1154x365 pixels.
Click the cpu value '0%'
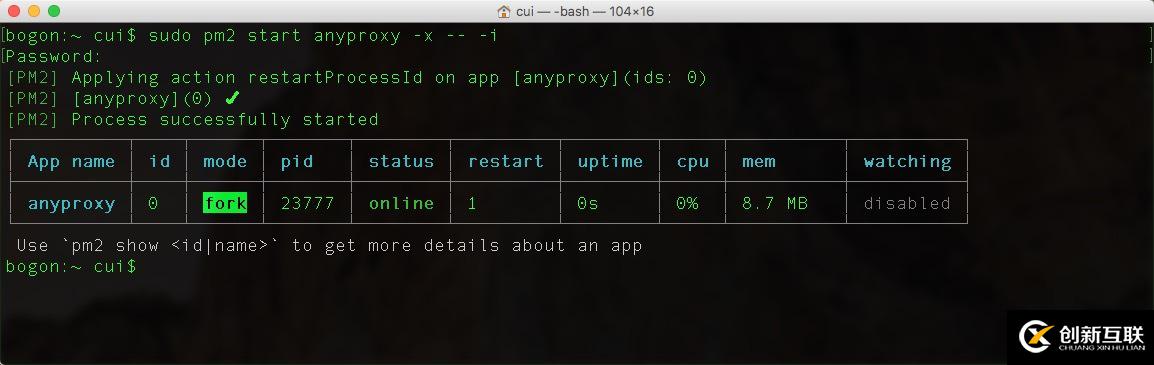(687, 203)
